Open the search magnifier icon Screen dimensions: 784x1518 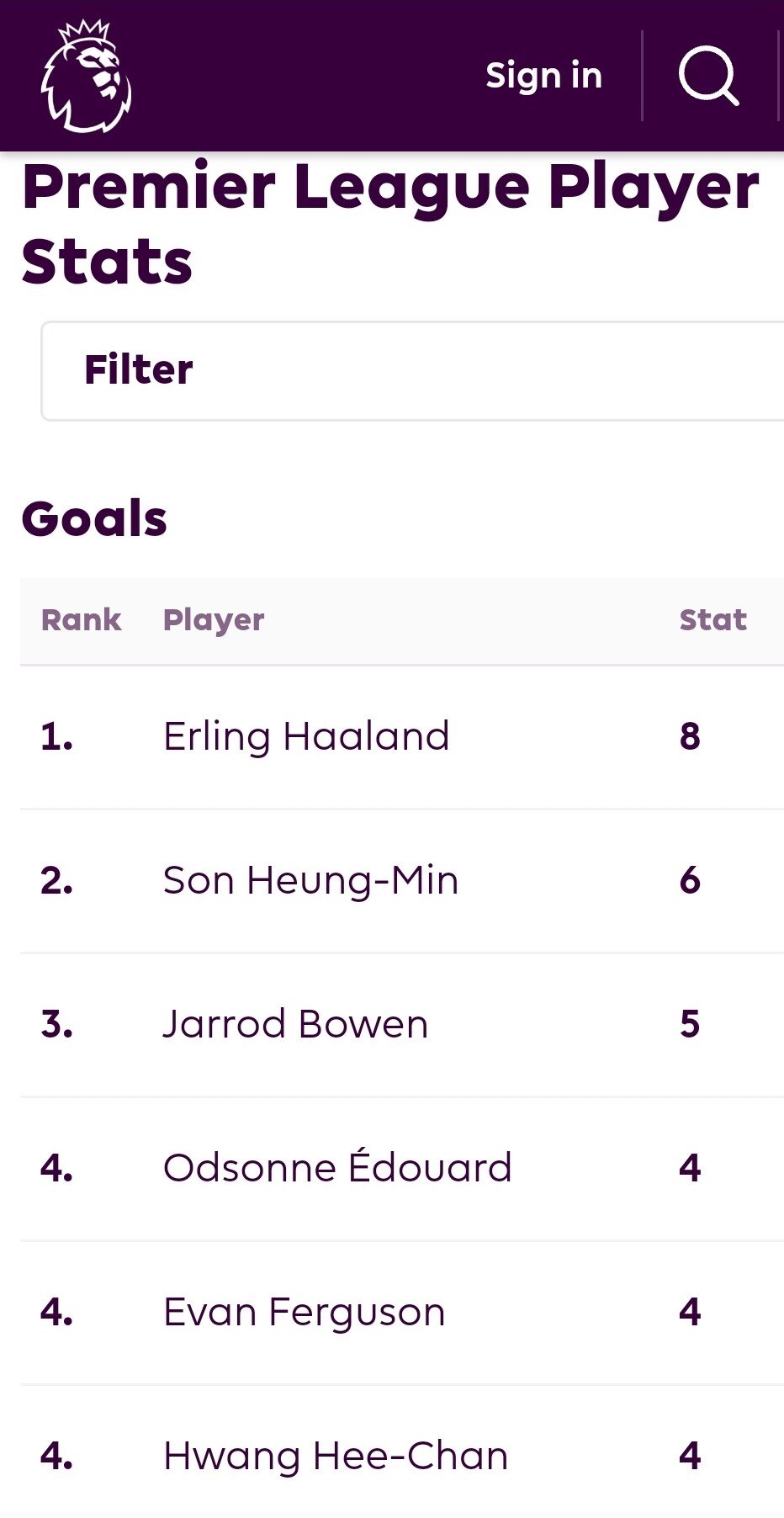[x=708, y=76]
